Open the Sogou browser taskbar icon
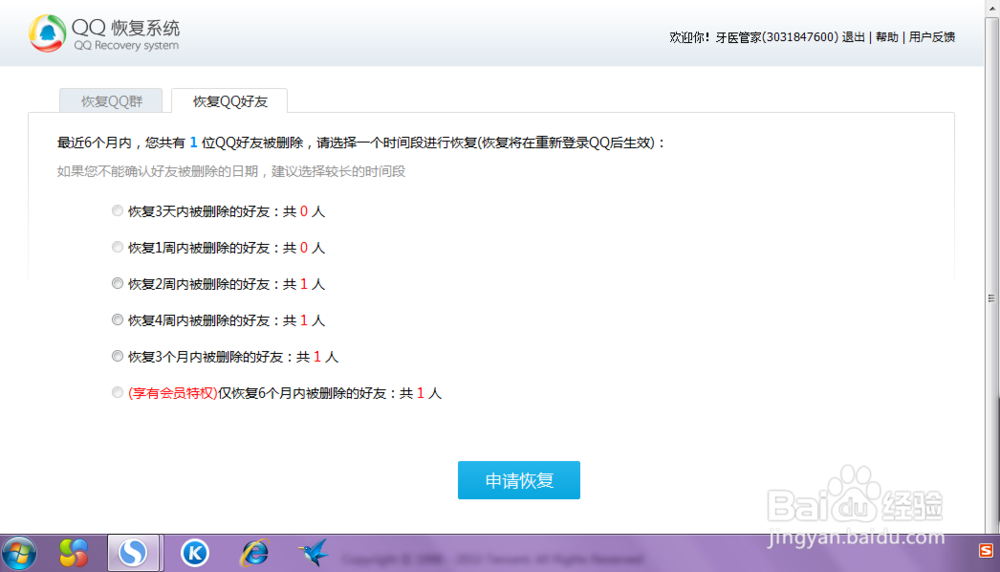The height and width of the screenshot is (572, 1000). pyautogui.click(x=133, y=553)
